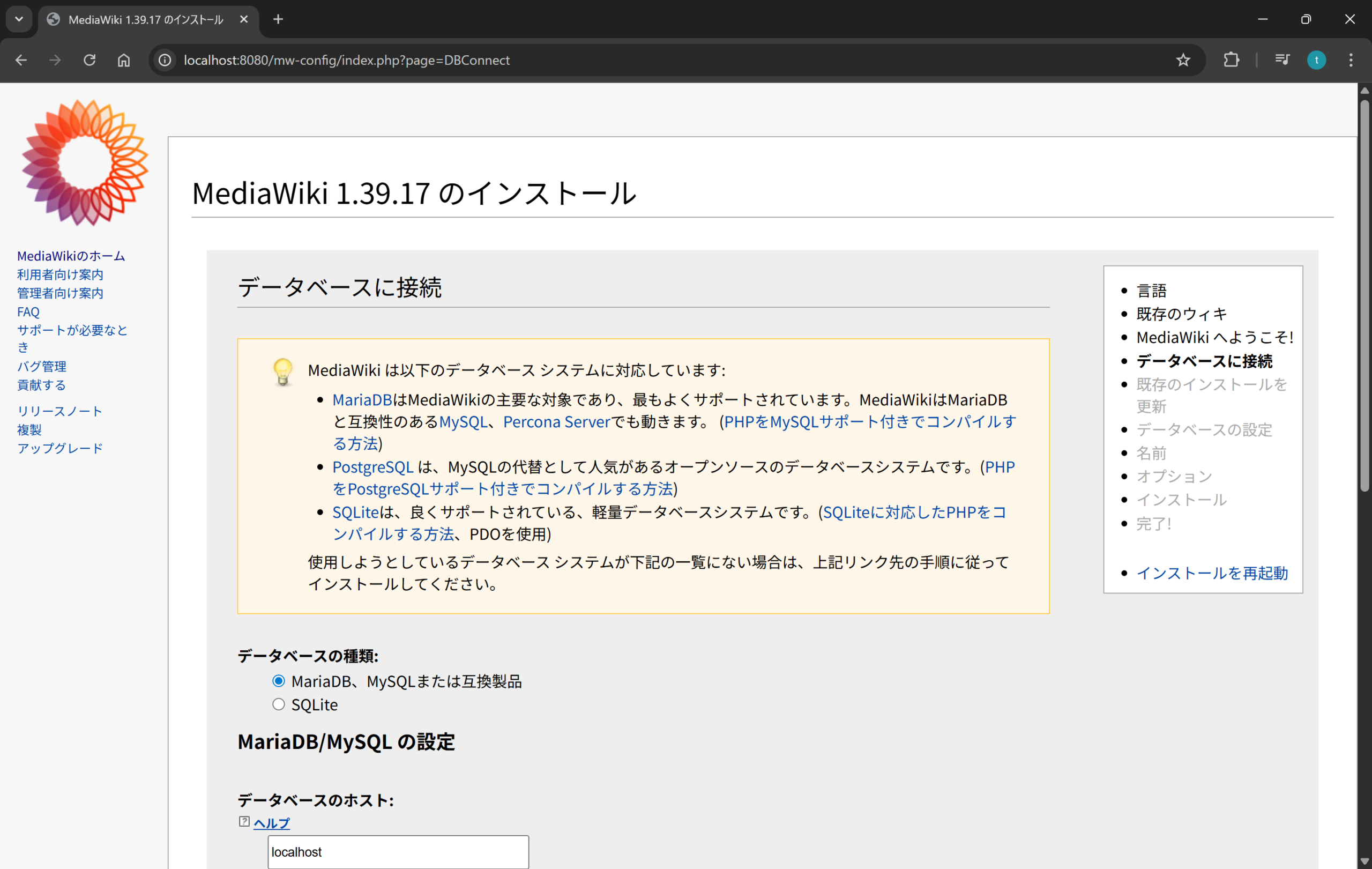This screenshot has width=1372, height=869.
Task: Click the browser back arrow icon
Action: click(21, 60)
